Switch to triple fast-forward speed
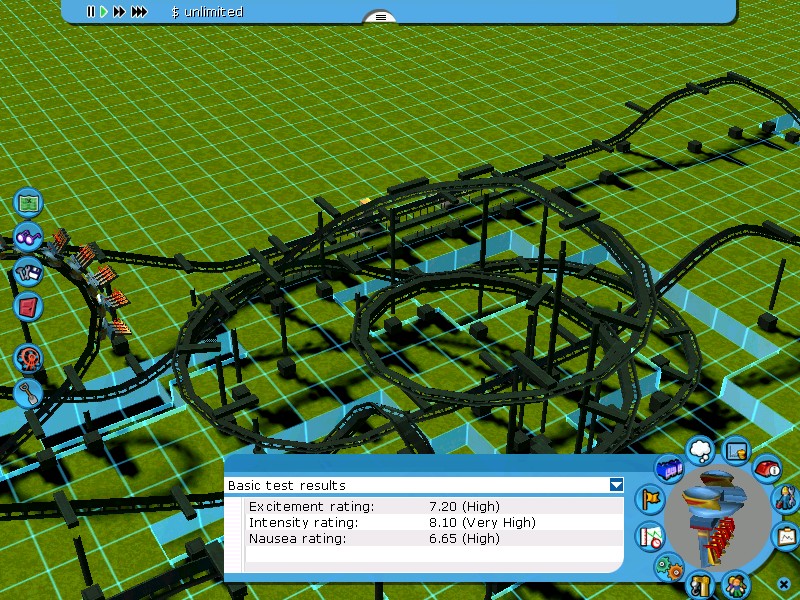 (x=139, y=12)
